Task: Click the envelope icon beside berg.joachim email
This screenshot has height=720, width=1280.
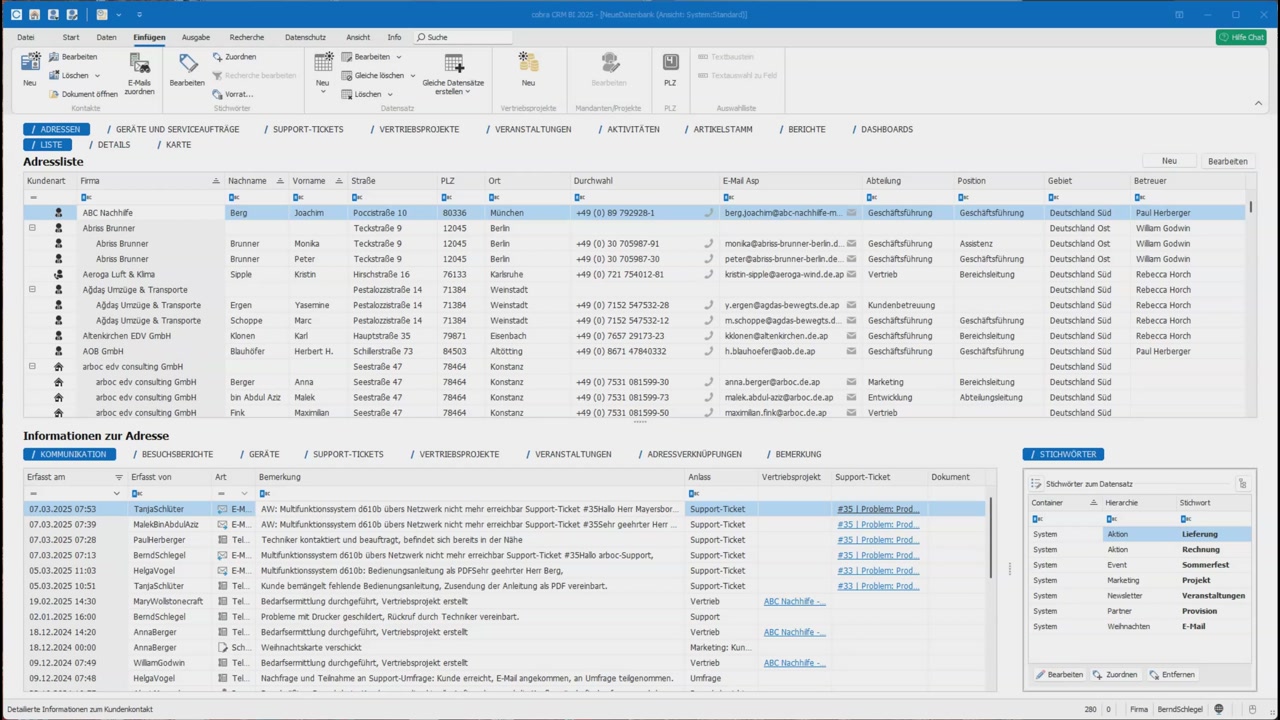Action: tap(852, 213)
